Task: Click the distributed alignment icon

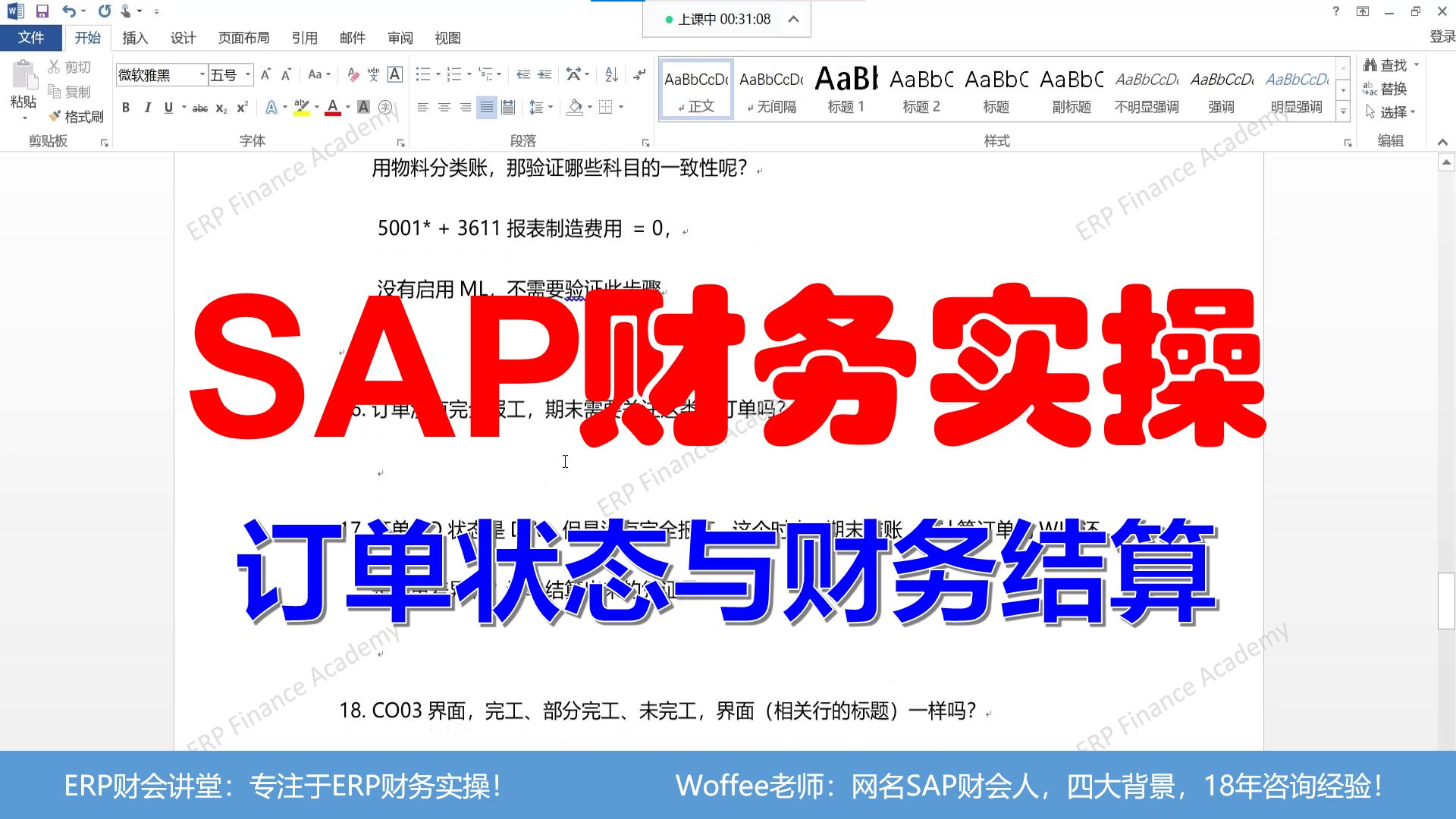Action: point(508,108)
